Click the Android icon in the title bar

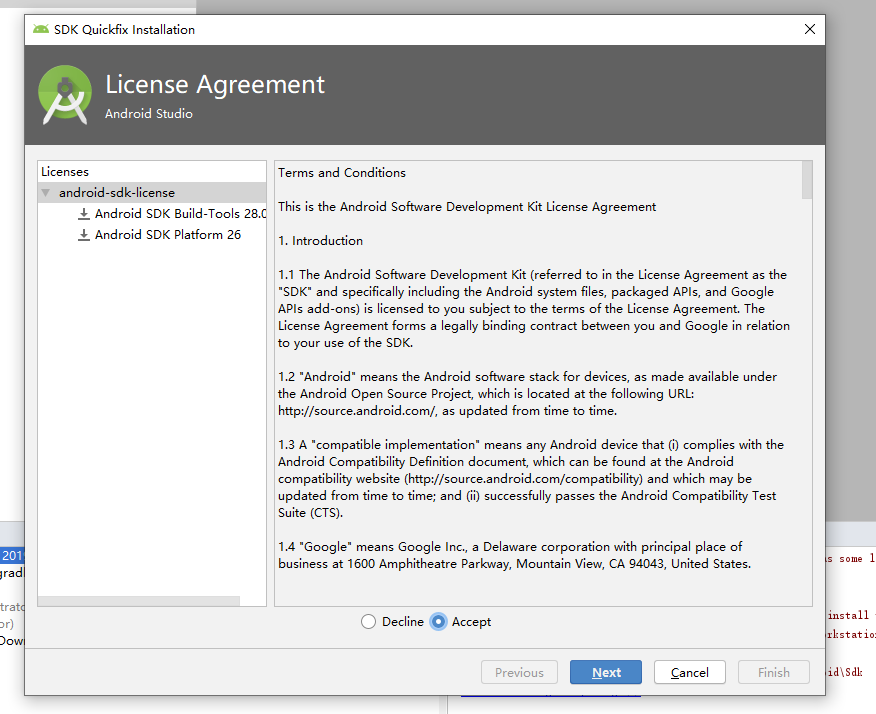click(41, 29)
